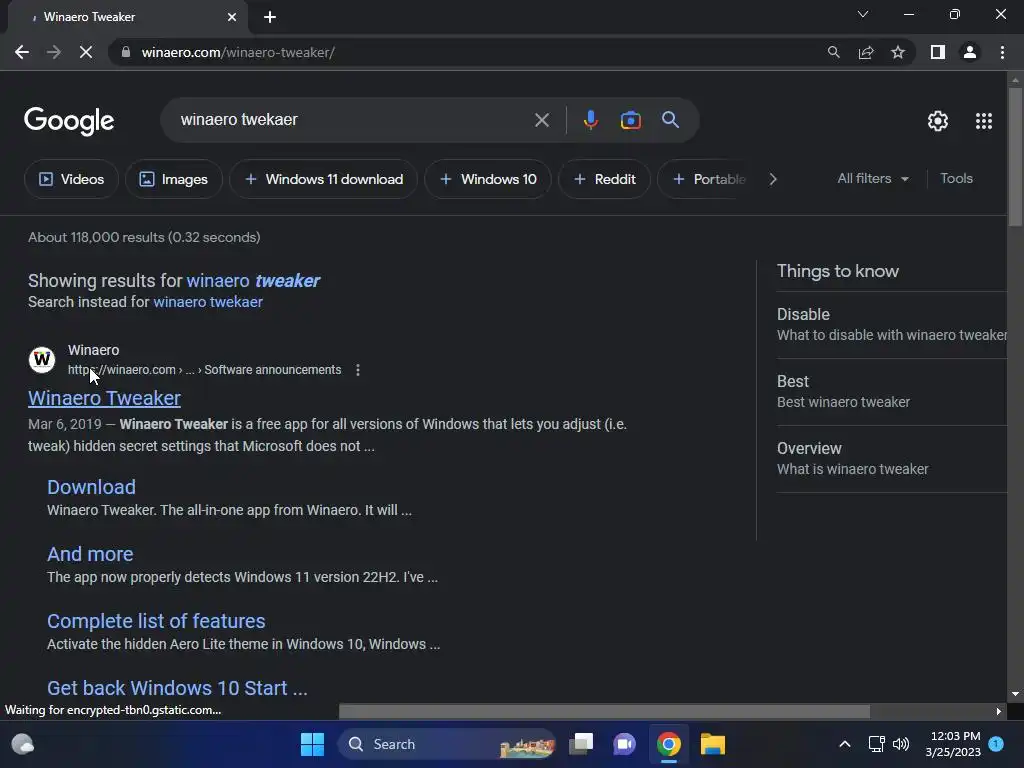Add Windows 10 filter chip
This screenshot has width=1024, height=768.
(488, 179)
